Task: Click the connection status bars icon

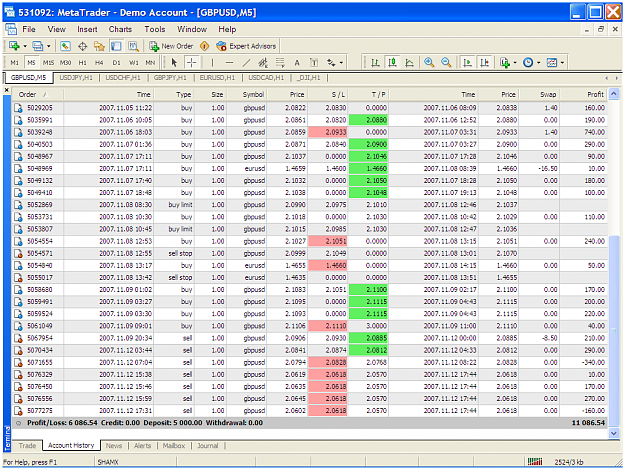Action: [x=535, y=462]
